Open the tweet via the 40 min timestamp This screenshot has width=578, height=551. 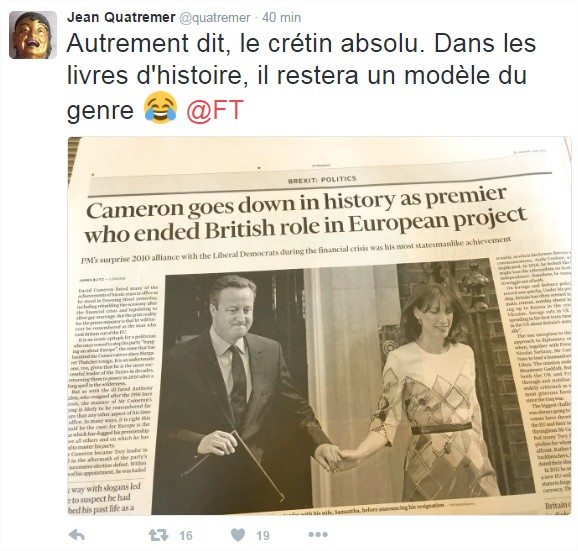tap(282, 18)
